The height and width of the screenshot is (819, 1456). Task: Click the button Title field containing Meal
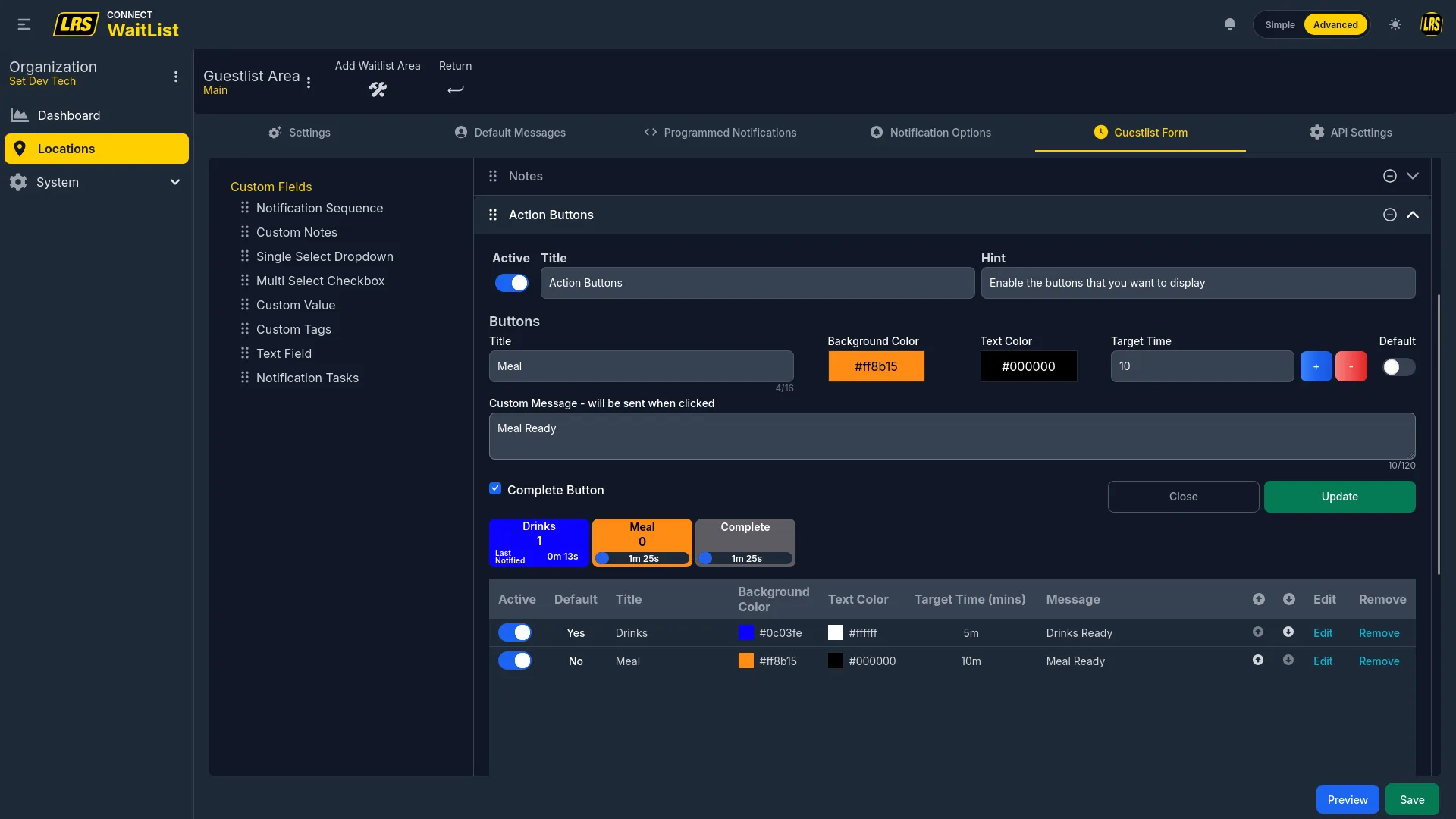(641, 366)
